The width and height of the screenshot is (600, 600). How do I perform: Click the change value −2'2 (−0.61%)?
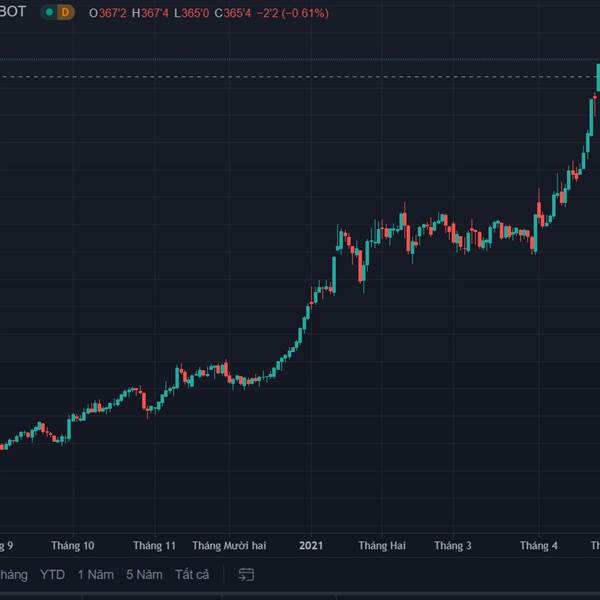[293, 13]
